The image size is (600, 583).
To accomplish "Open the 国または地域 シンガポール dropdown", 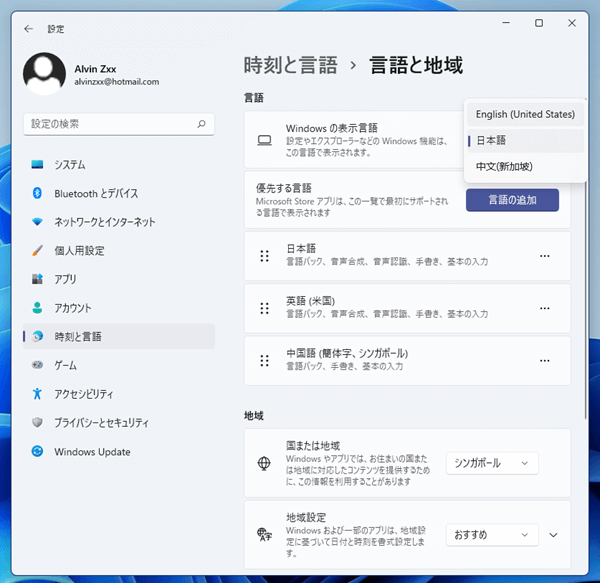I will click(x=492, y=463).
